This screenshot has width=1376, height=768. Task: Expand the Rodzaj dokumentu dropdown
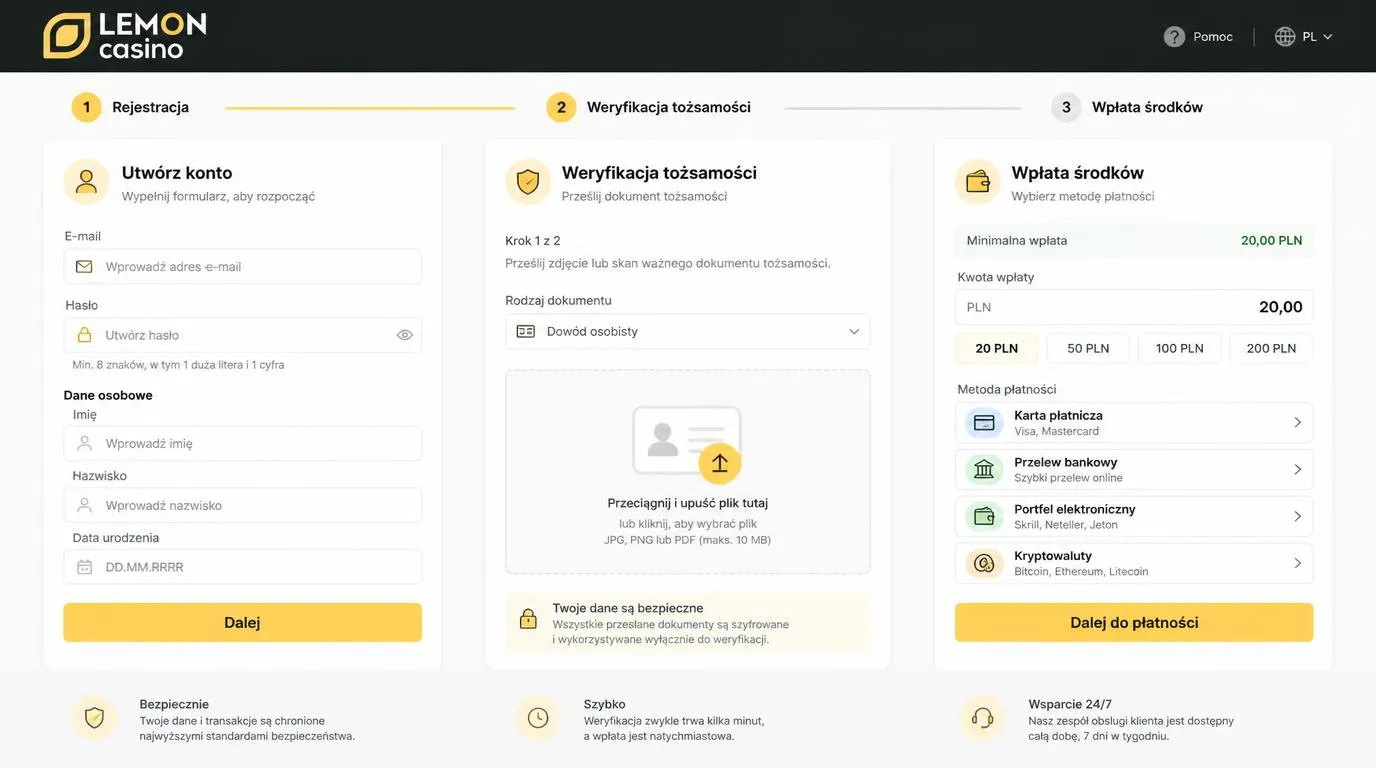[x=688, y=332]
